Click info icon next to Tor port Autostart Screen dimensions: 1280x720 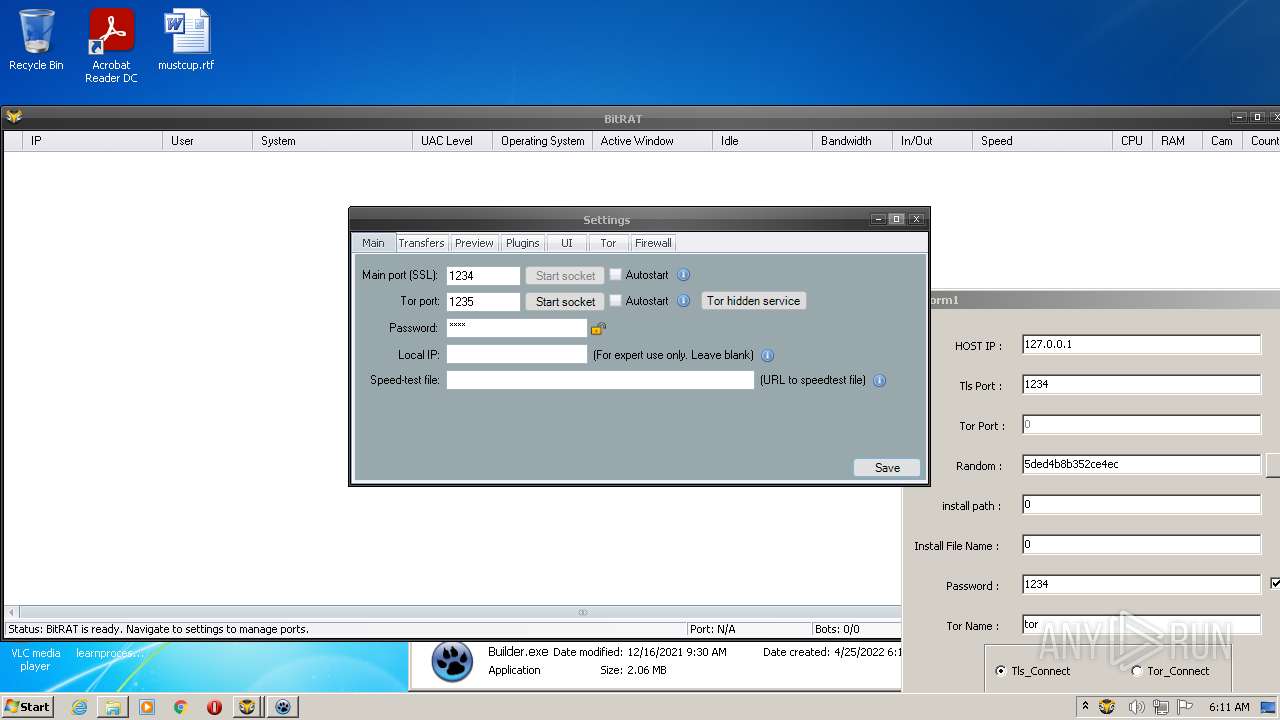pyautogui.click(x=684, y=301)
